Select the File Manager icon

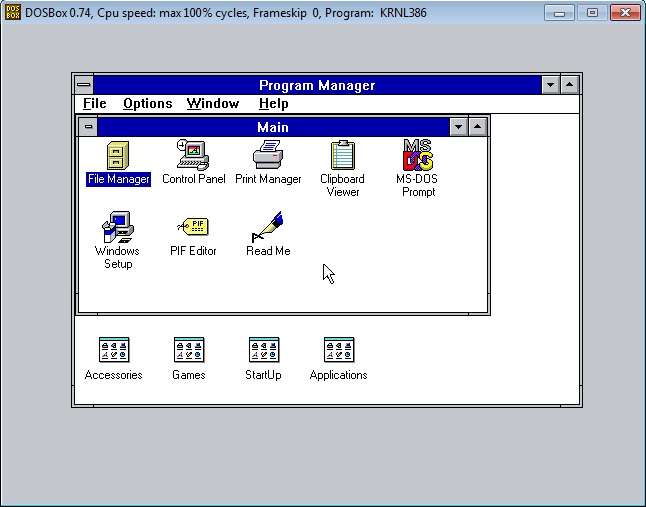coord(118,156)
